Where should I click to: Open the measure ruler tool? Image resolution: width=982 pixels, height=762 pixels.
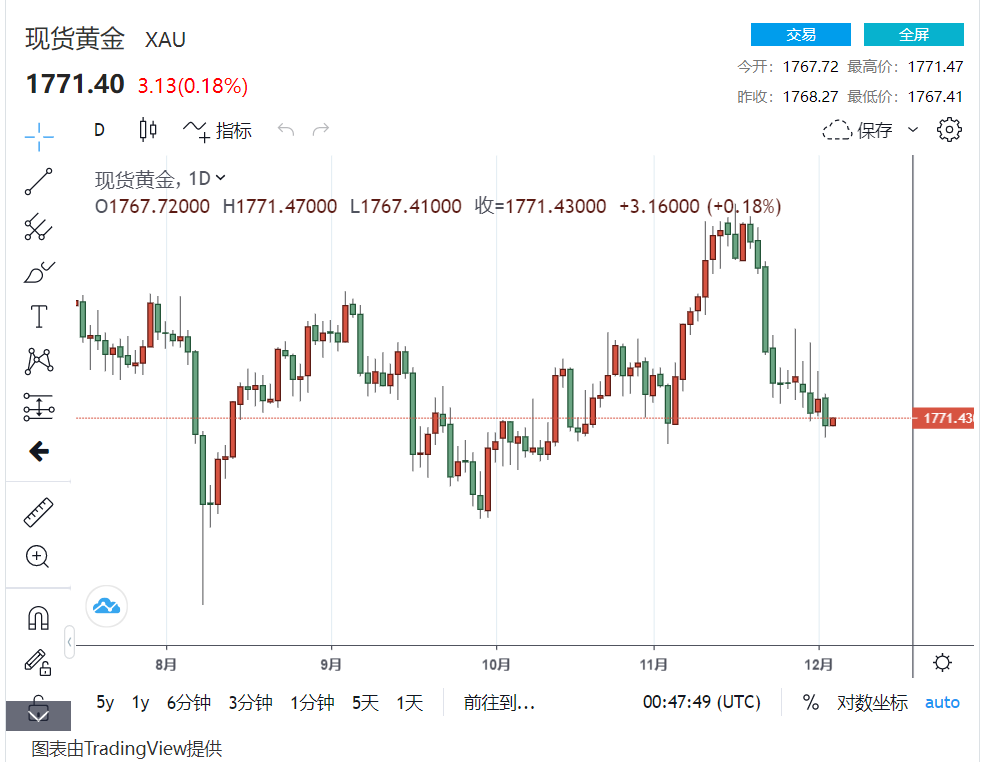(x=39, y=513)
